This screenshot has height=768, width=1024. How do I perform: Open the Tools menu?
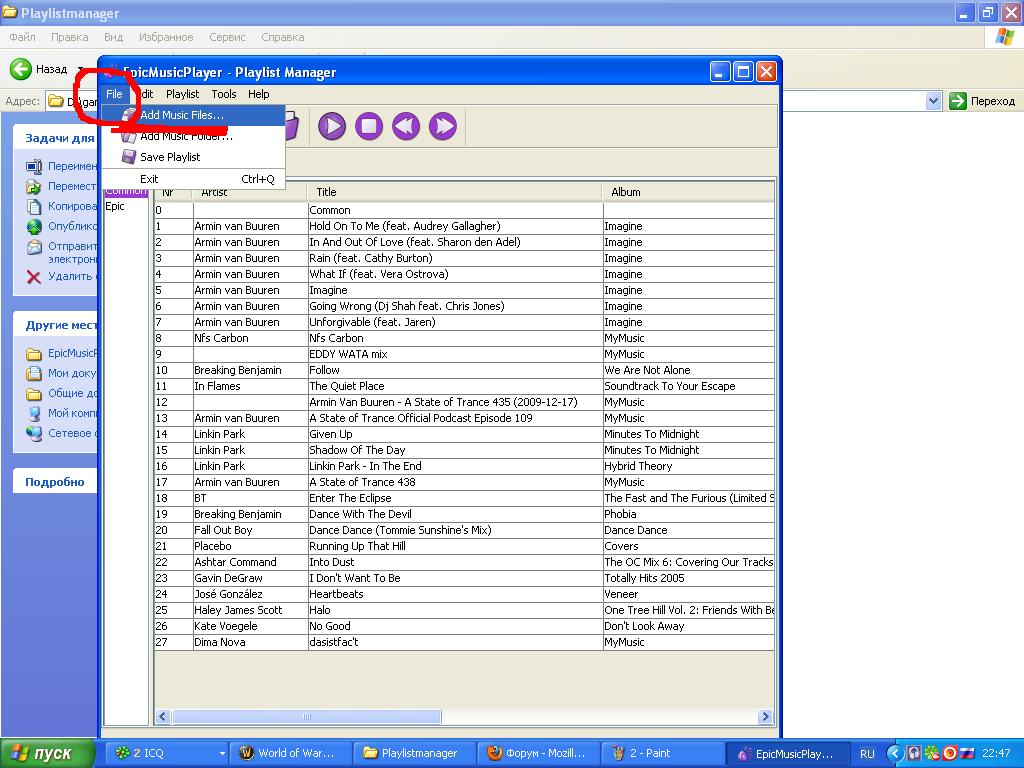tap(224, 94)
